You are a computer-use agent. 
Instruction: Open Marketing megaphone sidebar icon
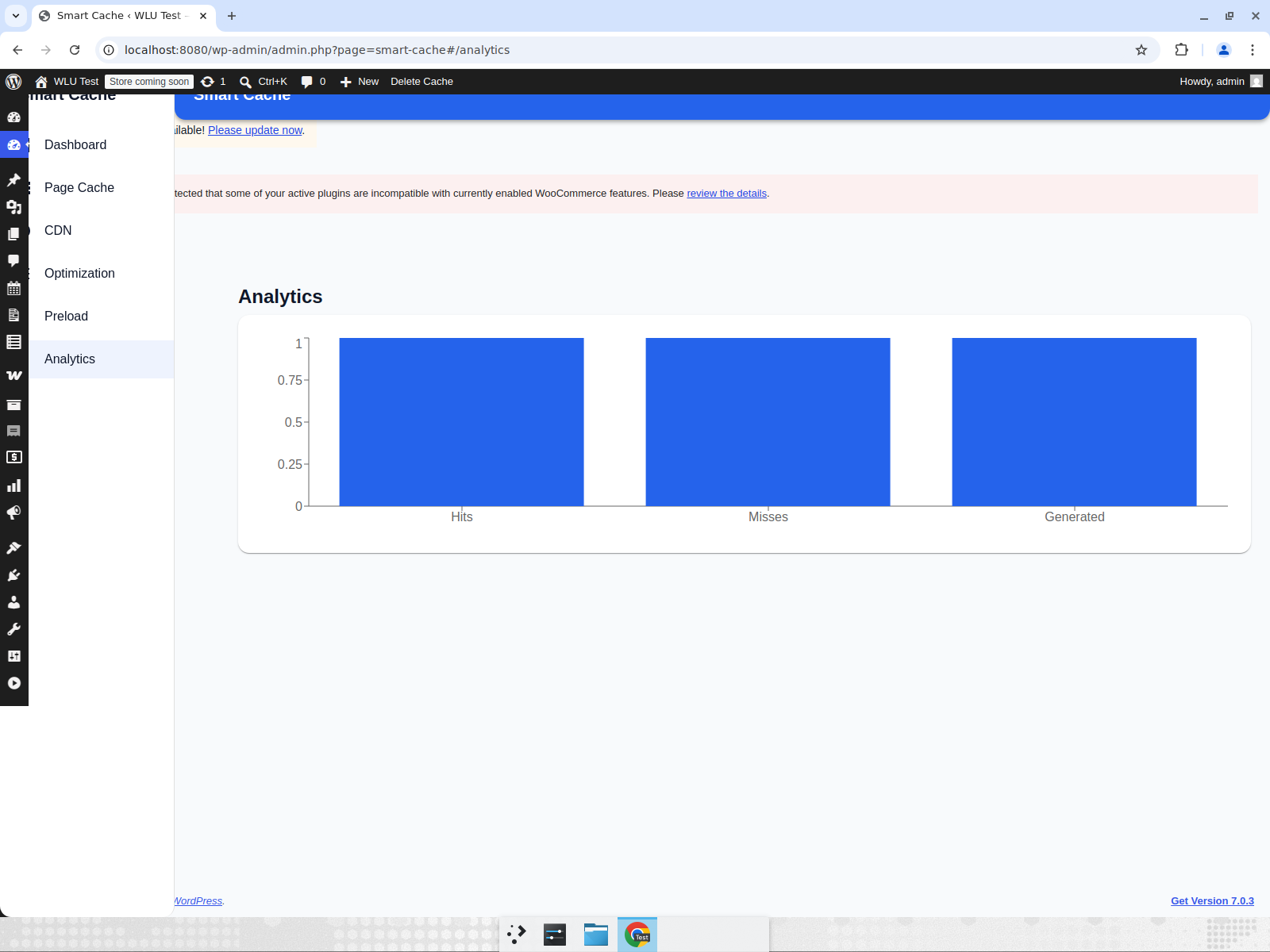tap(13, 512)
